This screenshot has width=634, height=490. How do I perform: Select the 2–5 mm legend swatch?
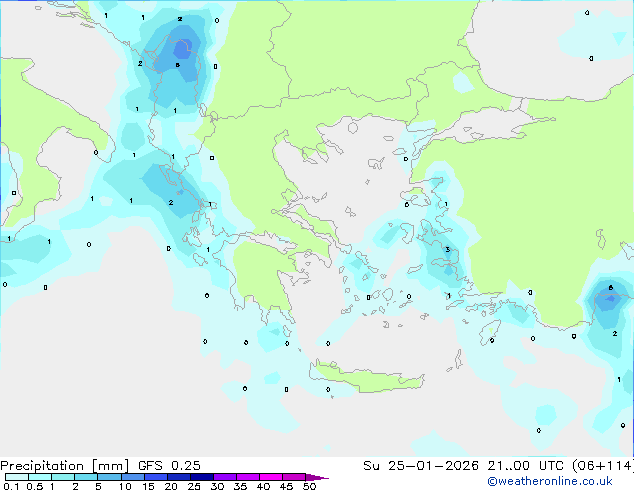(x=86, y=477)
